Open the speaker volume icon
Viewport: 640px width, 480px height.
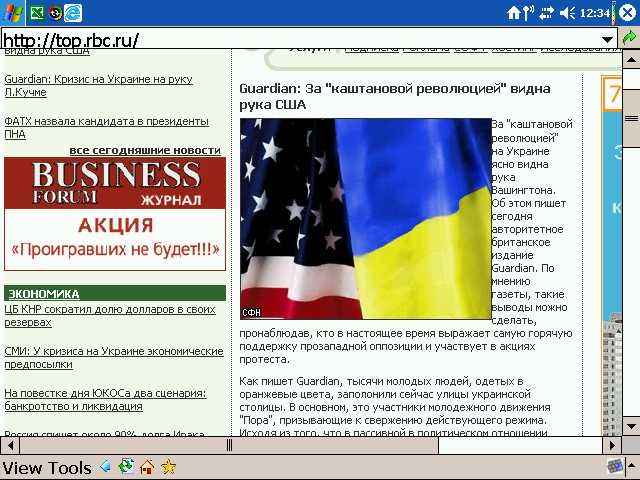(567, 13)
